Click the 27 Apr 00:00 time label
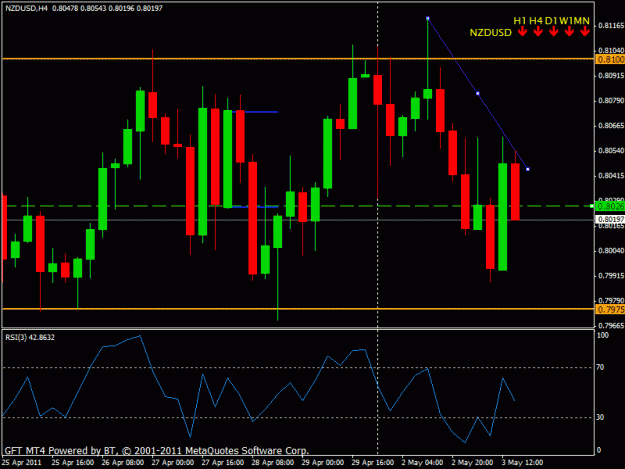Screen dimensions: 625x469 click(x=173, y=463)
